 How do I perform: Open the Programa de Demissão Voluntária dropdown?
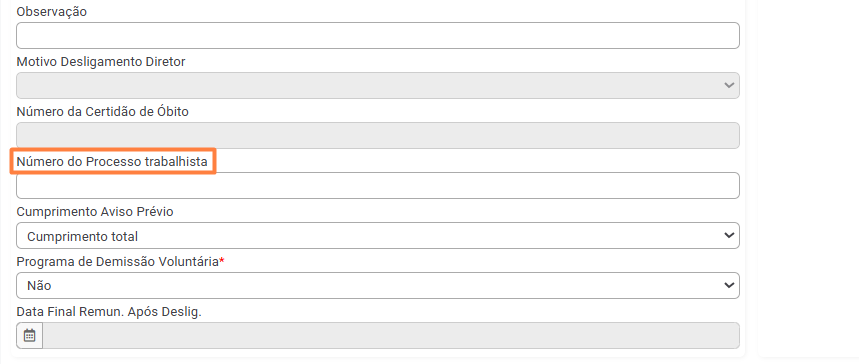[x=377, y=286]
